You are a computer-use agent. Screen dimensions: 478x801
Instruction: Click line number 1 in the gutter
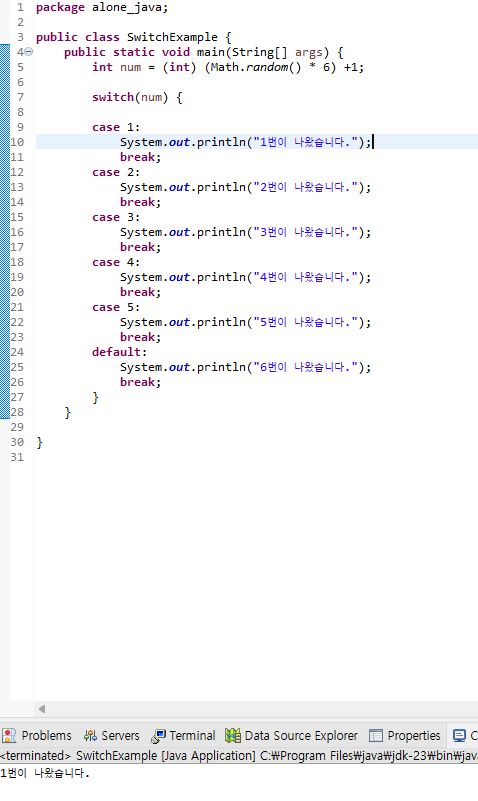coord(20,8)
